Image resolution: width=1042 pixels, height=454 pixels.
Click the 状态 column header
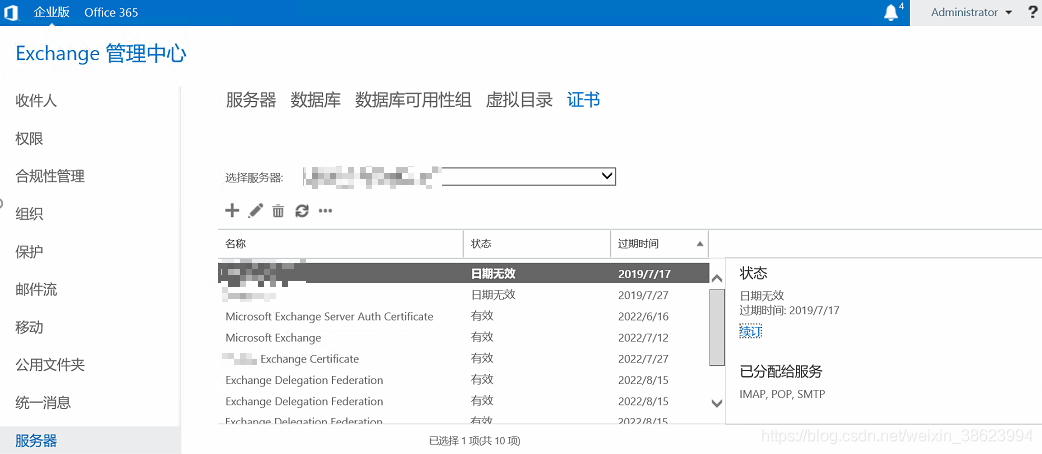[x=537, y=244]
